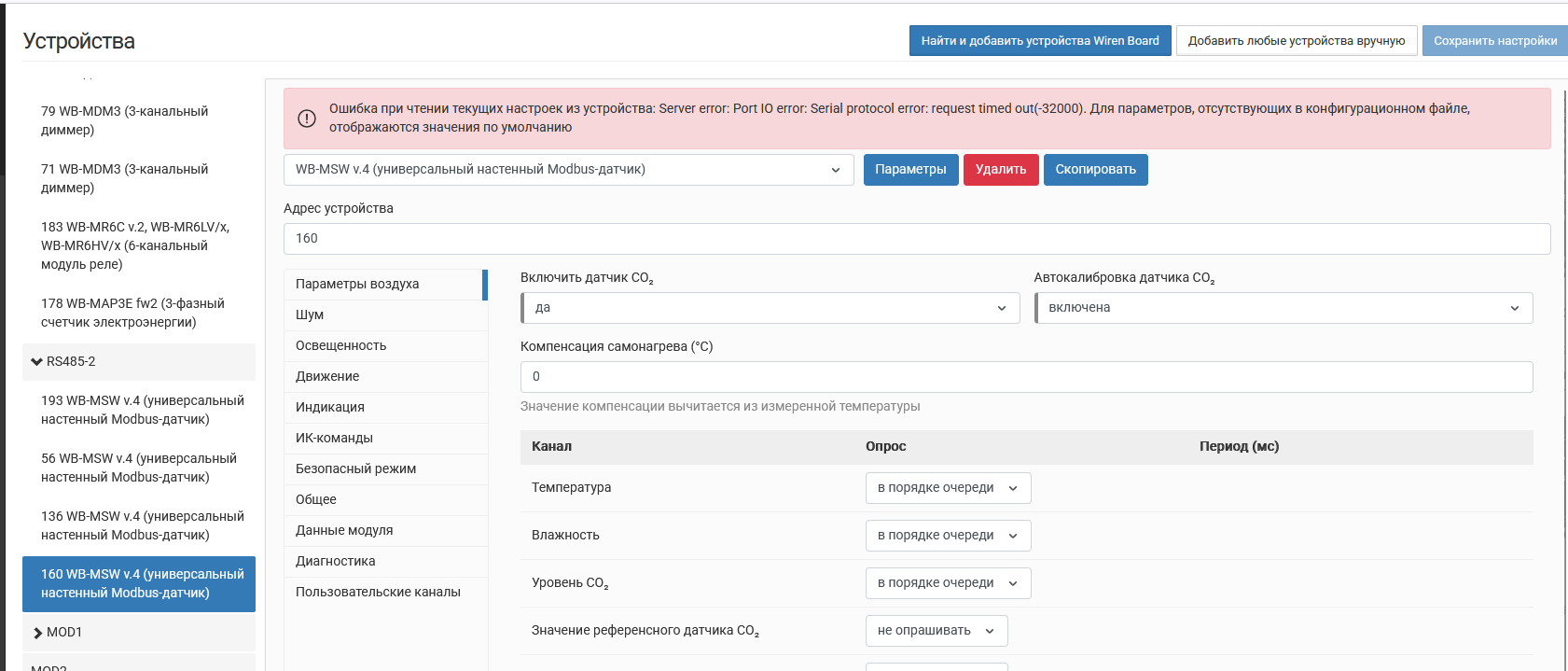
Task: Open the Освещенность settings tab
Action: pos(340,346)
